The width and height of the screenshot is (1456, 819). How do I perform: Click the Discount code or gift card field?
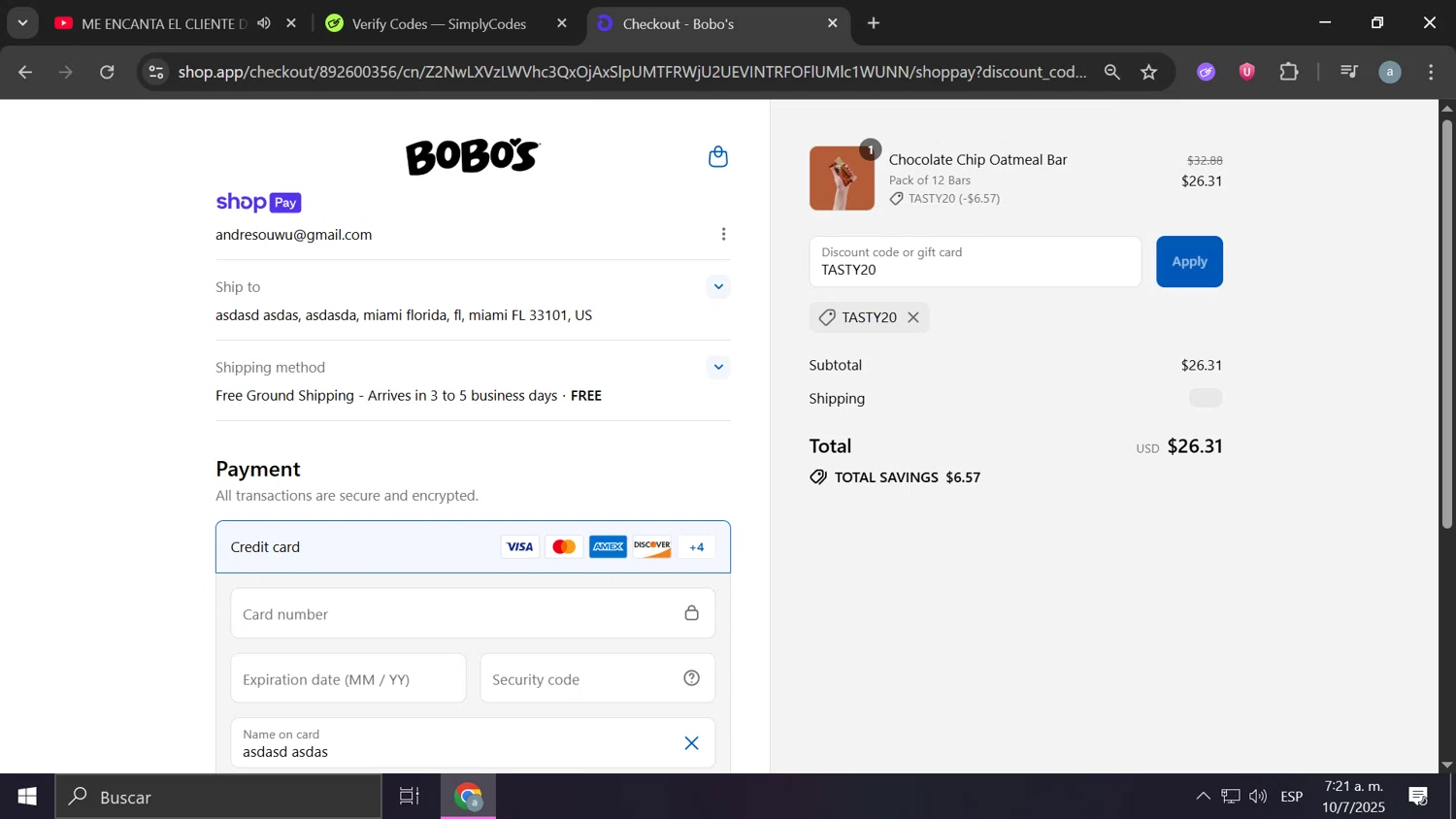pos(976,262)
